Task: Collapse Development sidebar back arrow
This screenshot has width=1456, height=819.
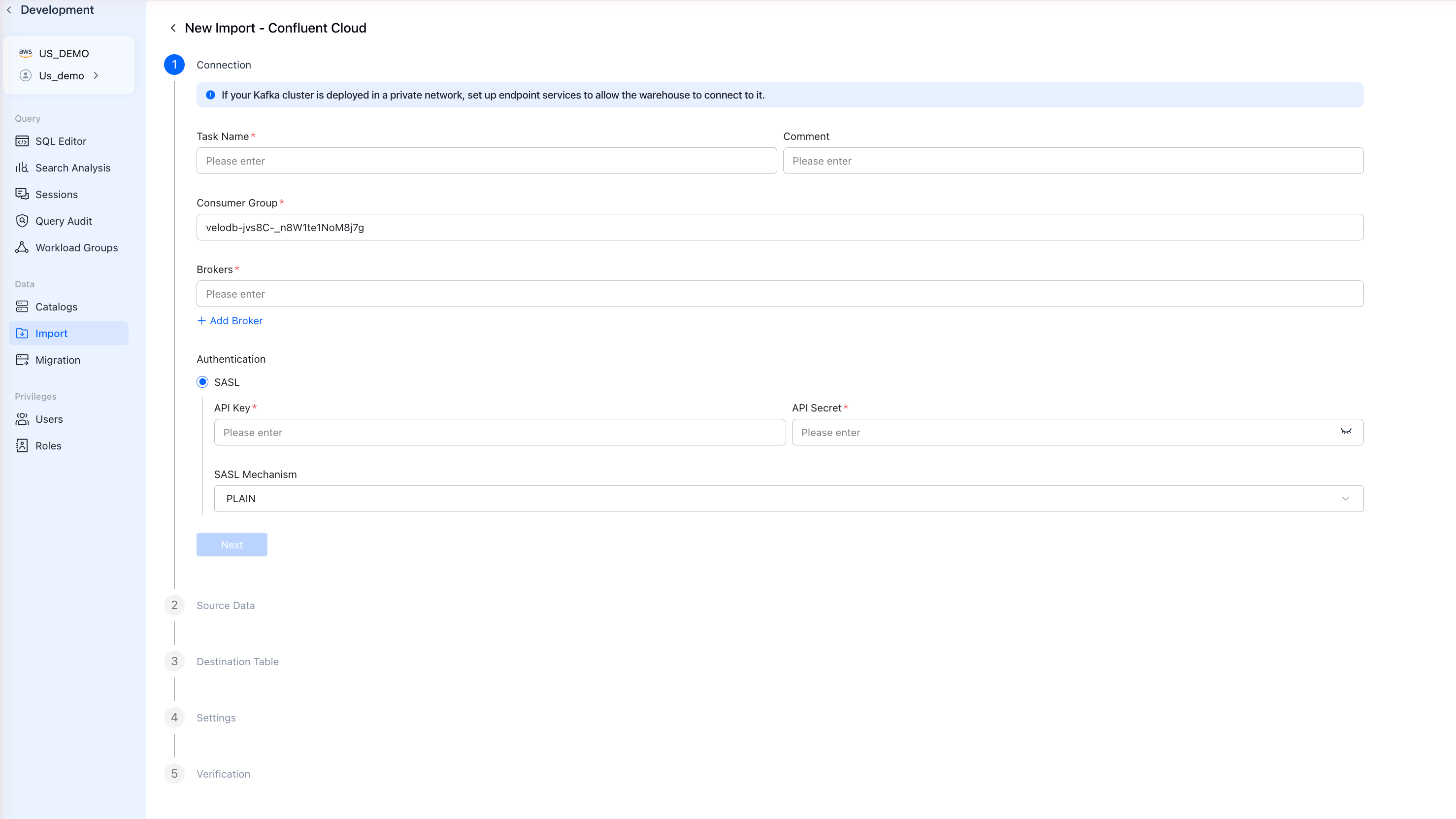Action: pyautogui.click(x=9, y=10)
